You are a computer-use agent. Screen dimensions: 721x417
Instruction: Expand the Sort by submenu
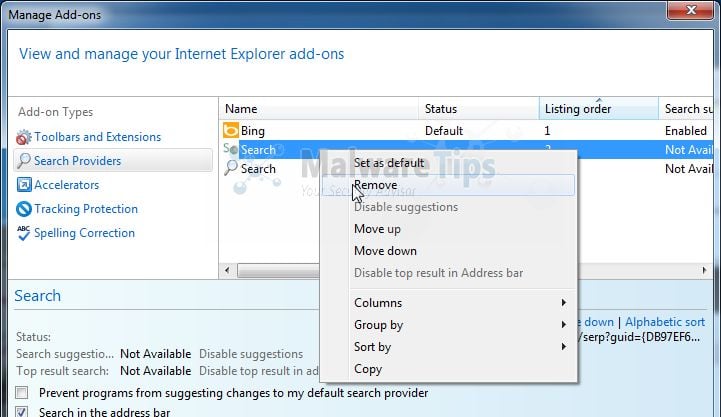tap(460, 347)
